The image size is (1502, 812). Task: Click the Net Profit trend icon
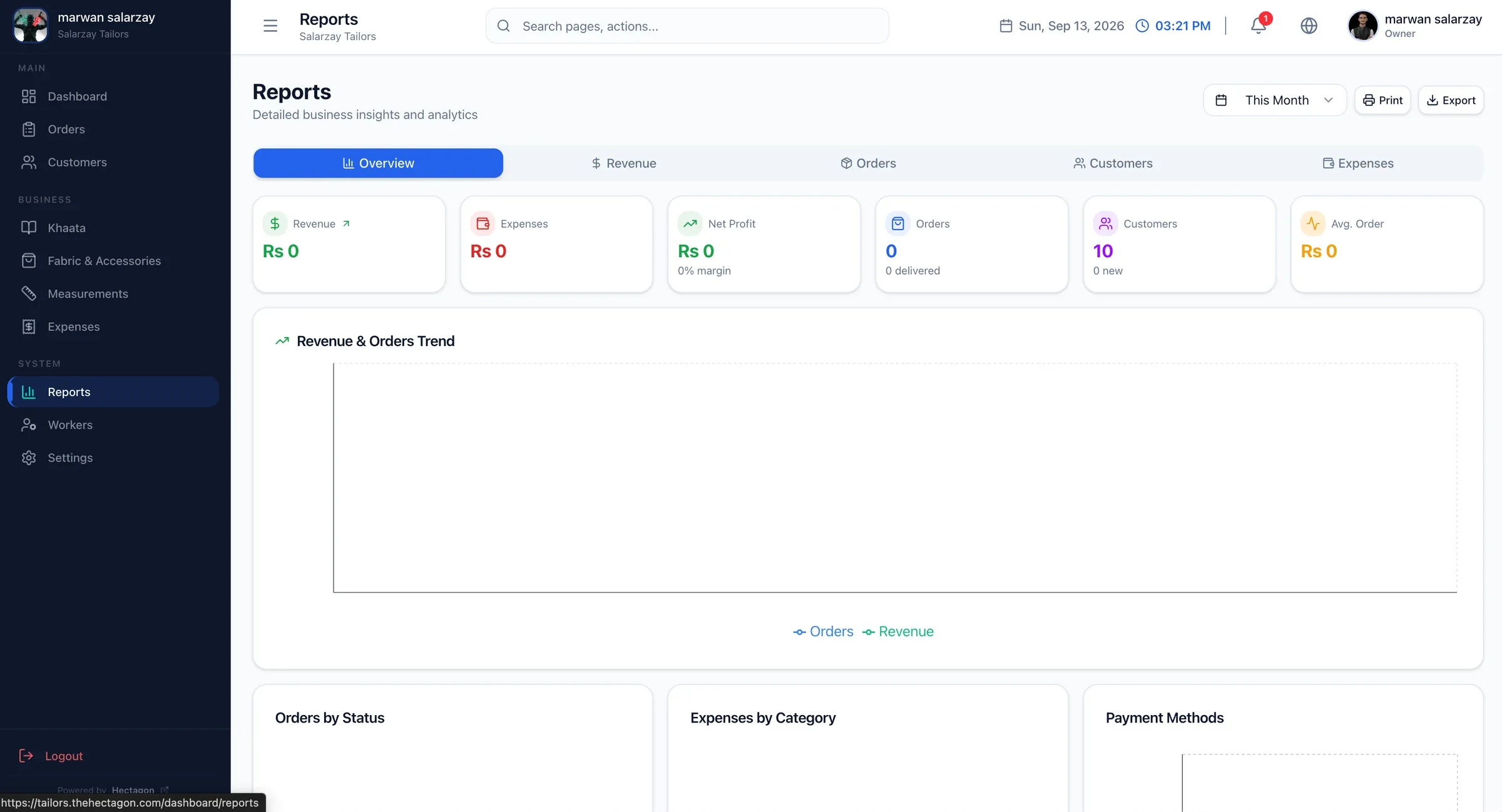point(690,224)
